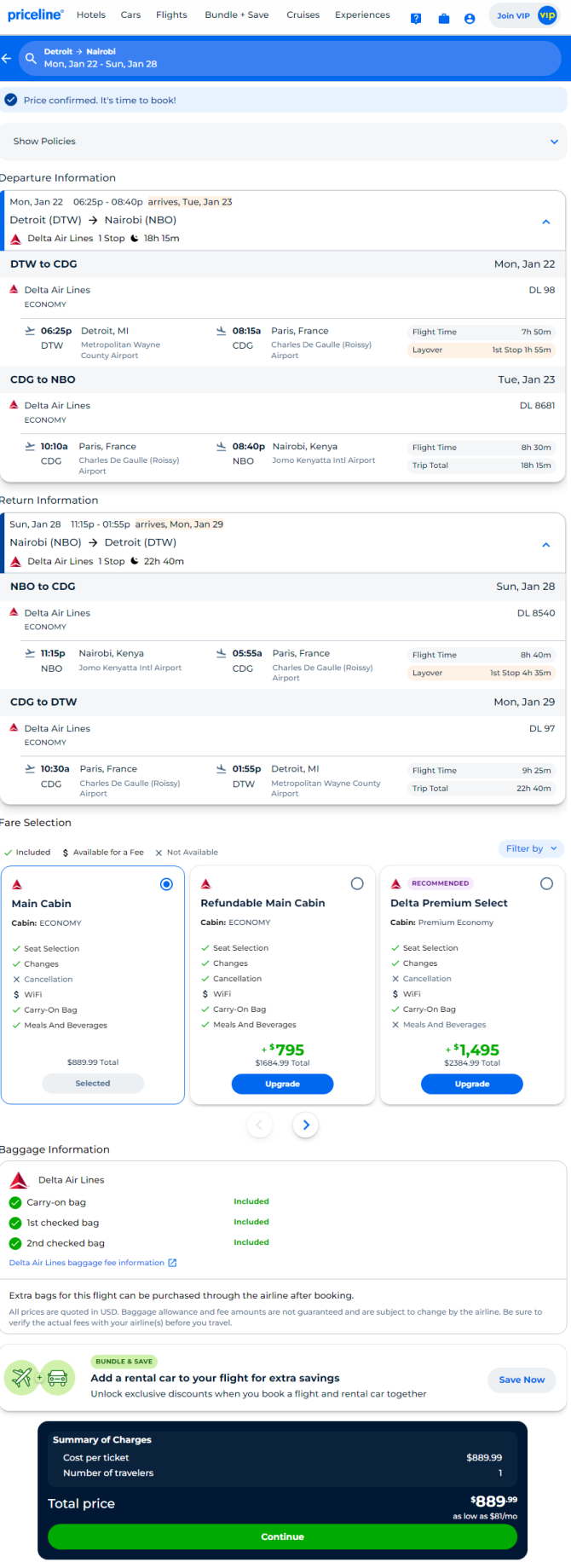
Task: Click external link icon after baggage fee information
Action: 173,1263
